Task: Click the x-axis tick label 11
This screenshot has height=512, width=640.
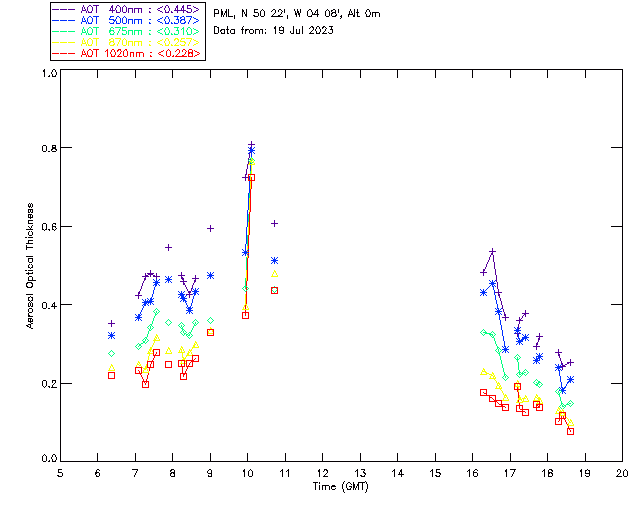Action: 284,473
